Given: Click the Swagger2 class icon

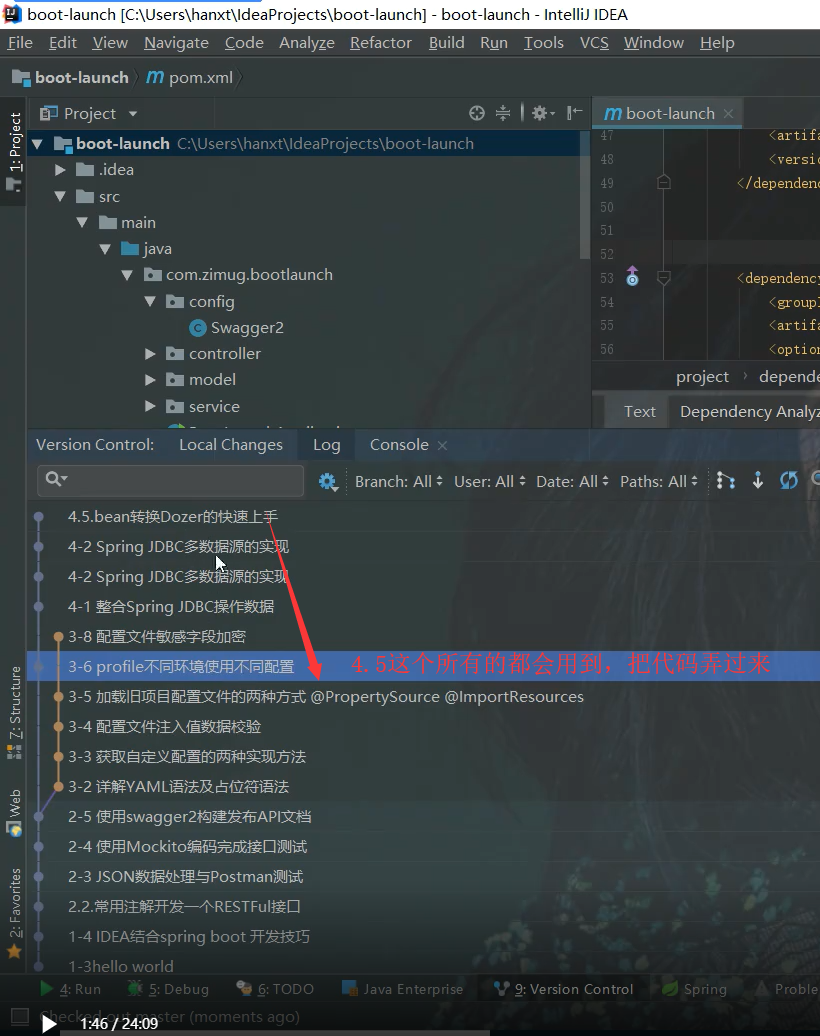Looking at the screenshot, I should (x=198, y=328).
